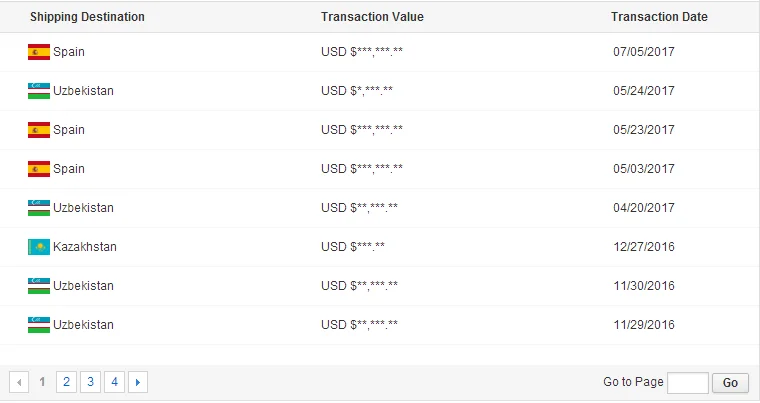Click the Spain flag dated 05/03/2017
Screen dimensions: 760x403
pyautogui.click(x=39, y=169)
